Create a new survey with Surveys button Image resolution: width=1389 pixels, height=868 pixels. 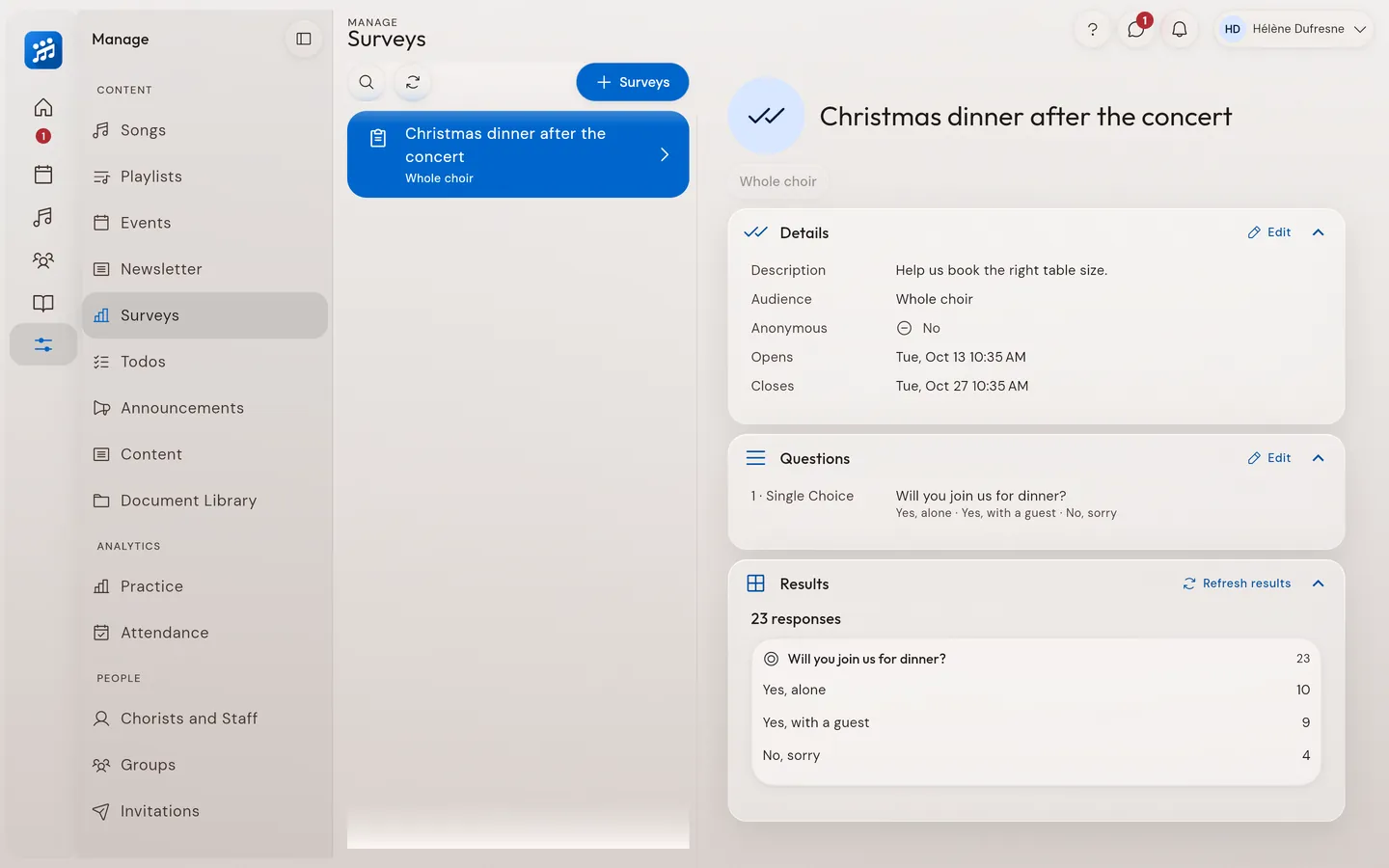point(633,82)
